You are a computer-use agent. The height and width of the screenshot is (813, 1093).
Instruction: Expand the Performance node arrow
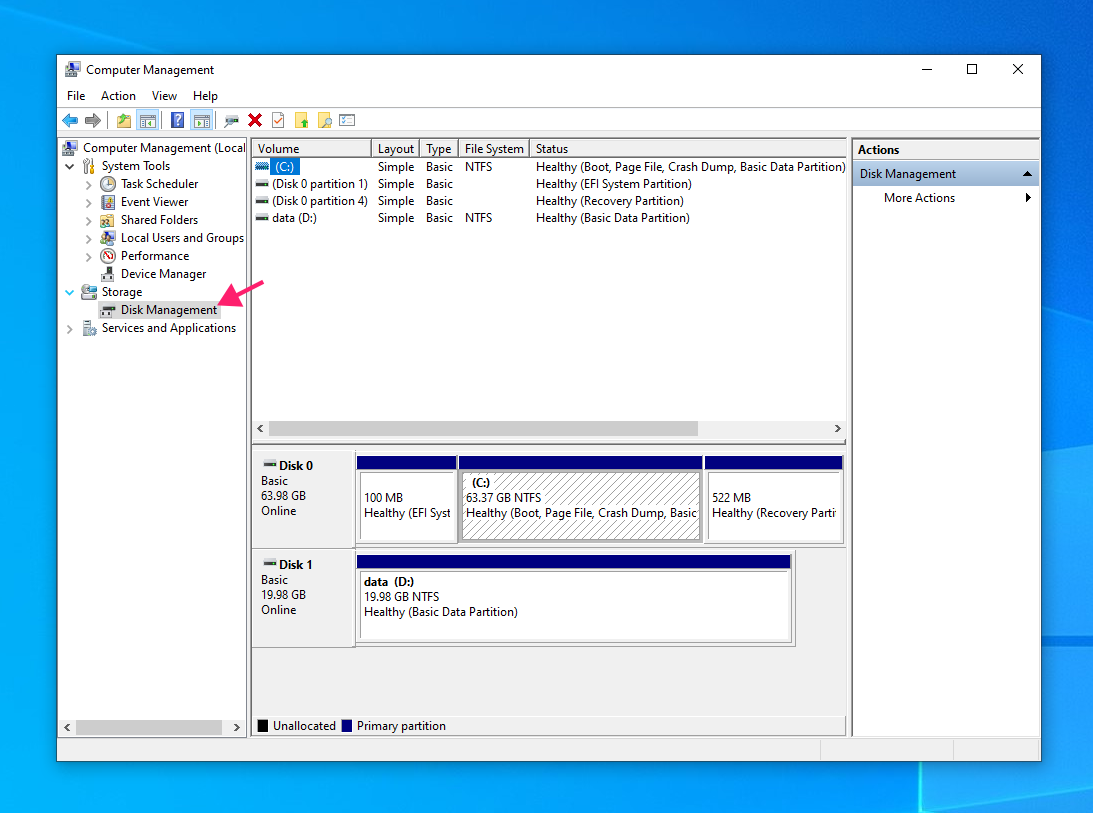89,257
